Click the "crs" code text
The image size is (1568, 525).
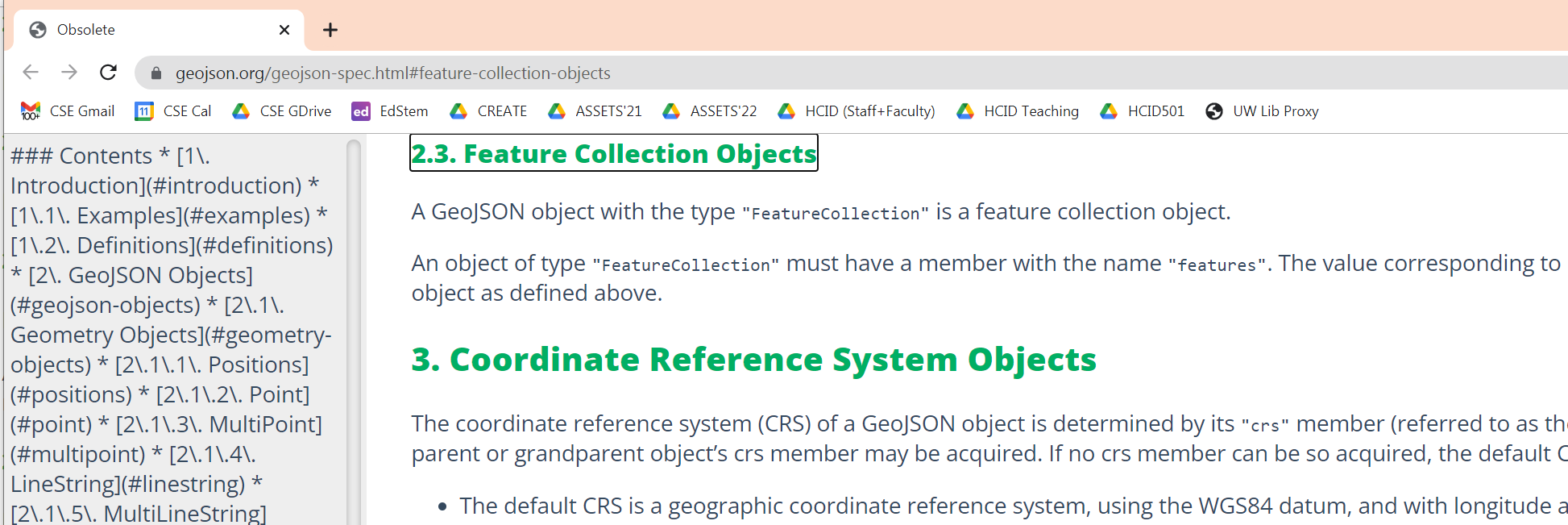pyautogui.click(x=1265, y=426)
